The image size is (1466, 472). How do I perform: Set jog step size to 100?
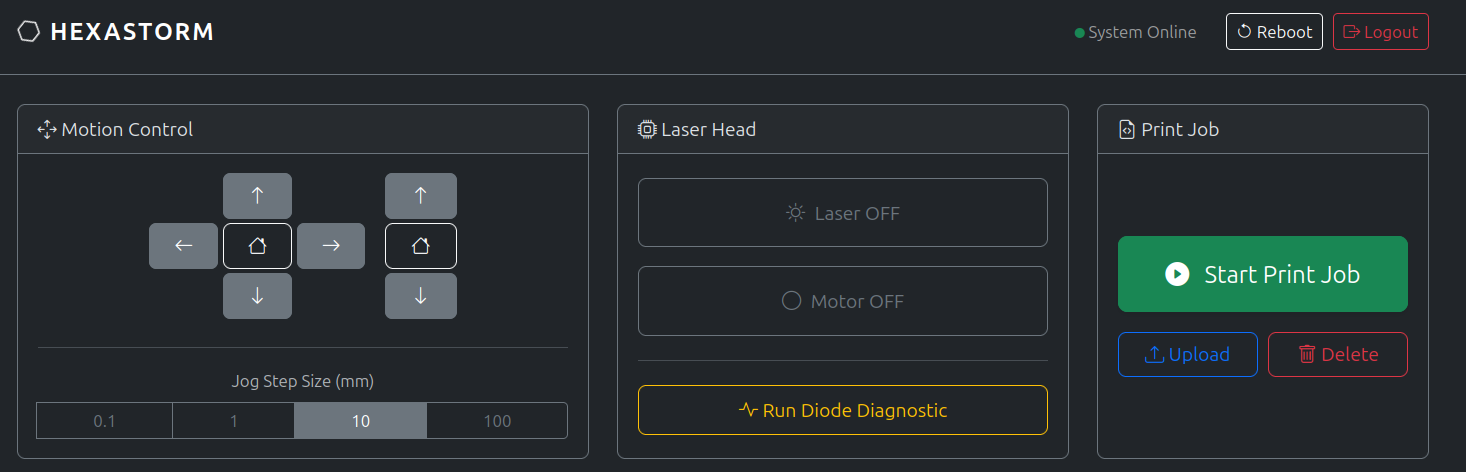pyautogui.click(x=497, y=421)
